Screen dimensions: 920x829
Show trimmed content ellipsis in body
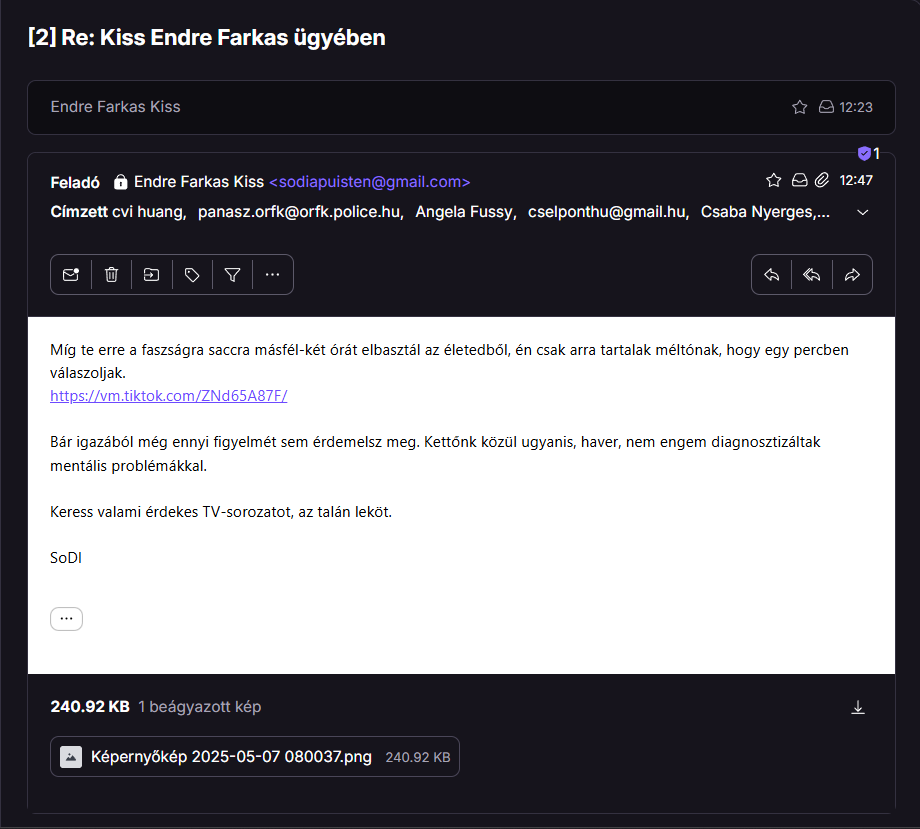[x=66, y=619]
